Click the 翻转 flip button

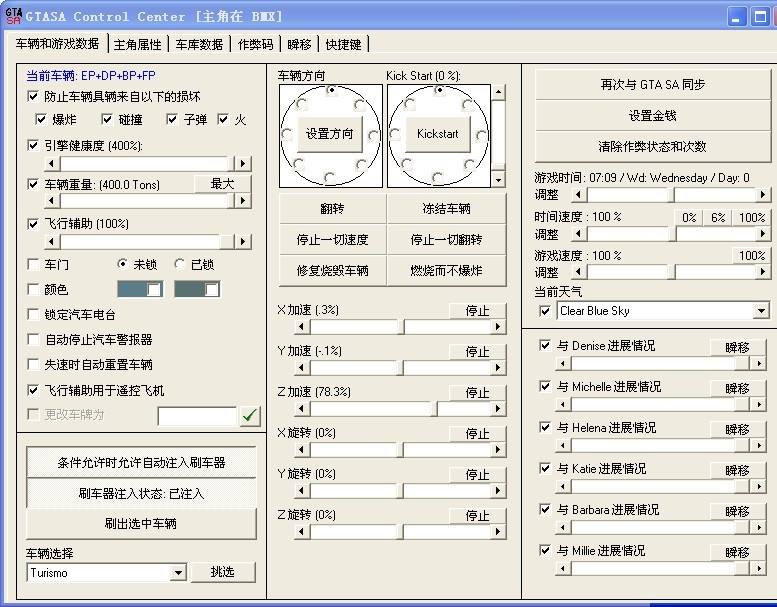click(332, 209)
